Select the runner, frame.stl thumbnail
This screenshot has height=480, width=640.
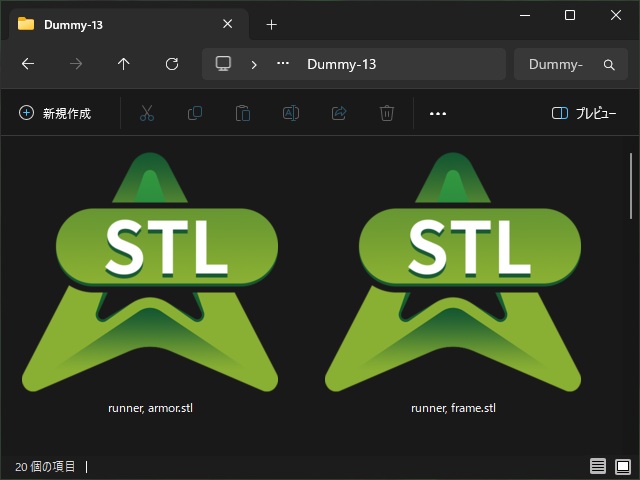453,272
